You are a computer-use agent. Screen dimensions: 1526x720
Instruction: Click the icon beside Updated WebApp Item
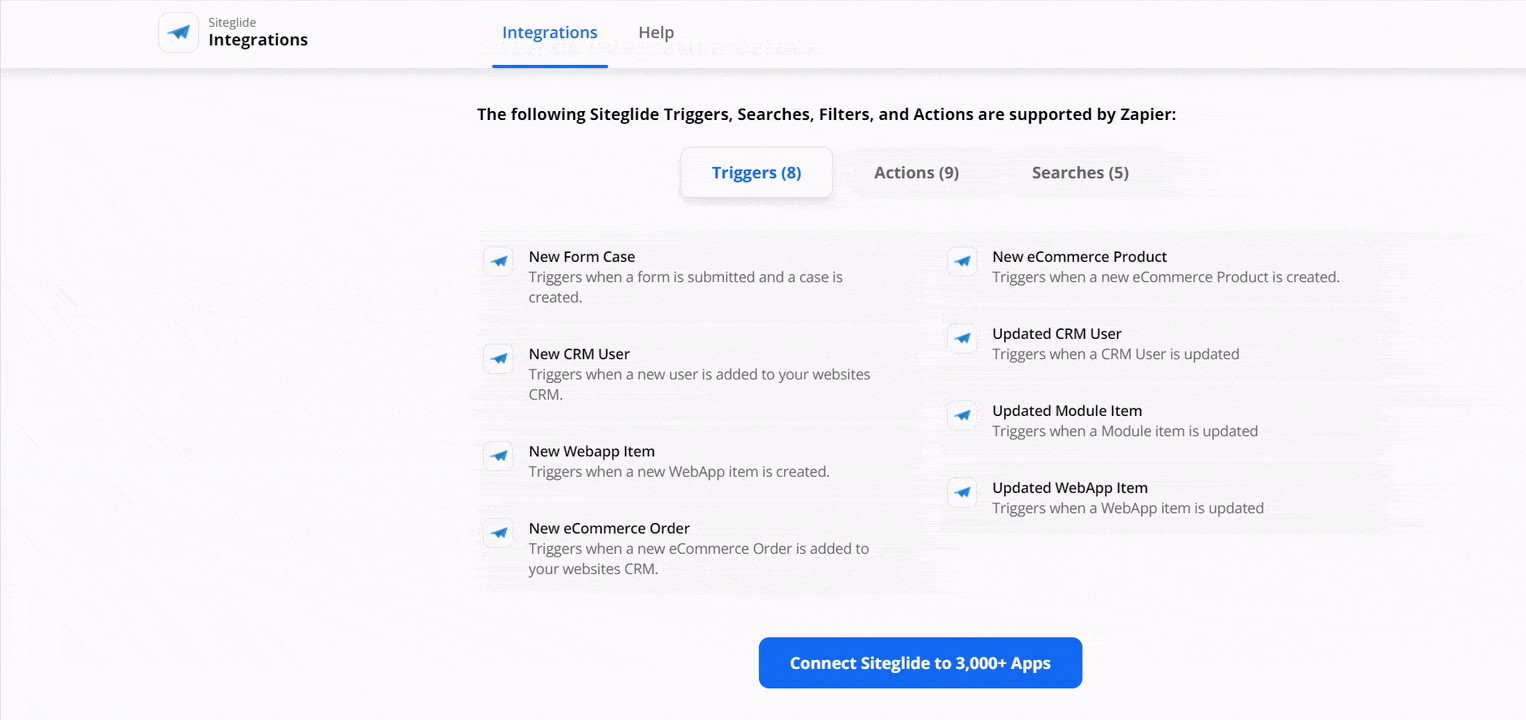[962, 492]
